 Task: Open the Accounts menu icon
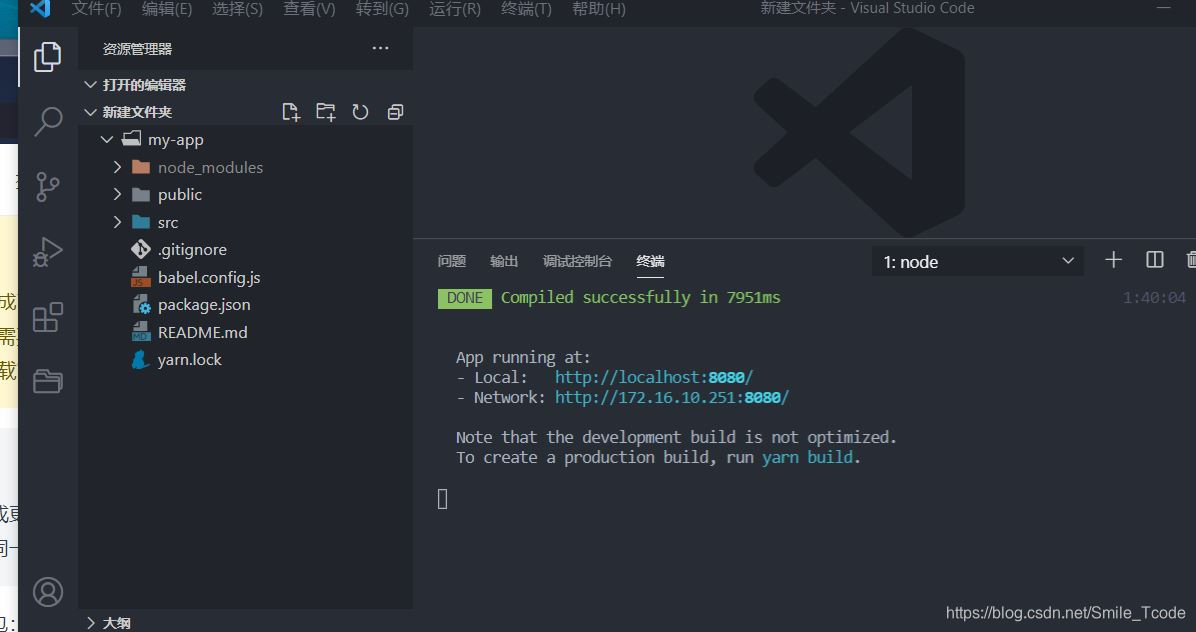pos(47,592)
